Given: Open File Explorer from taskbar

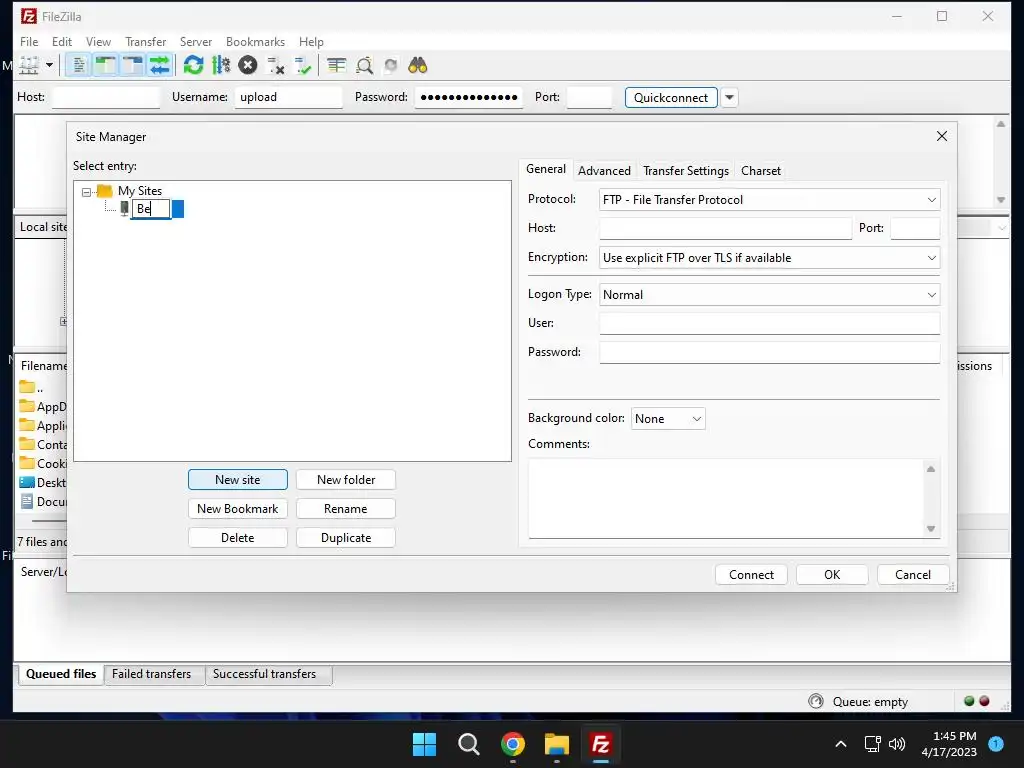Looking at the screenshot, I should click(x=557, y=744).
